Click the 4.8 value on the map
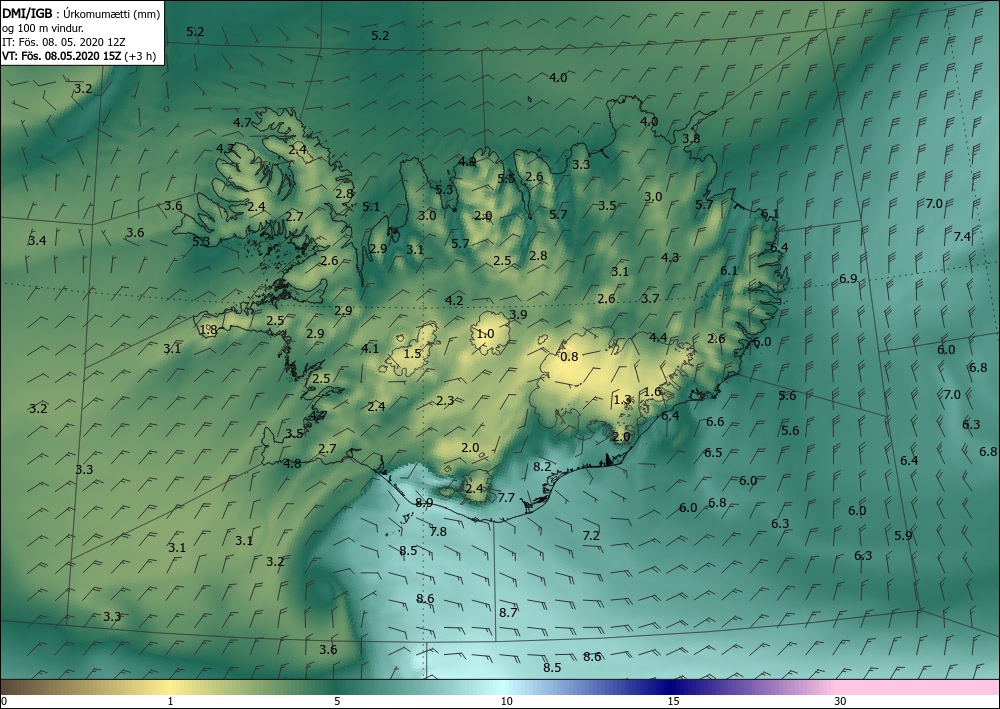 coord(292,464)
